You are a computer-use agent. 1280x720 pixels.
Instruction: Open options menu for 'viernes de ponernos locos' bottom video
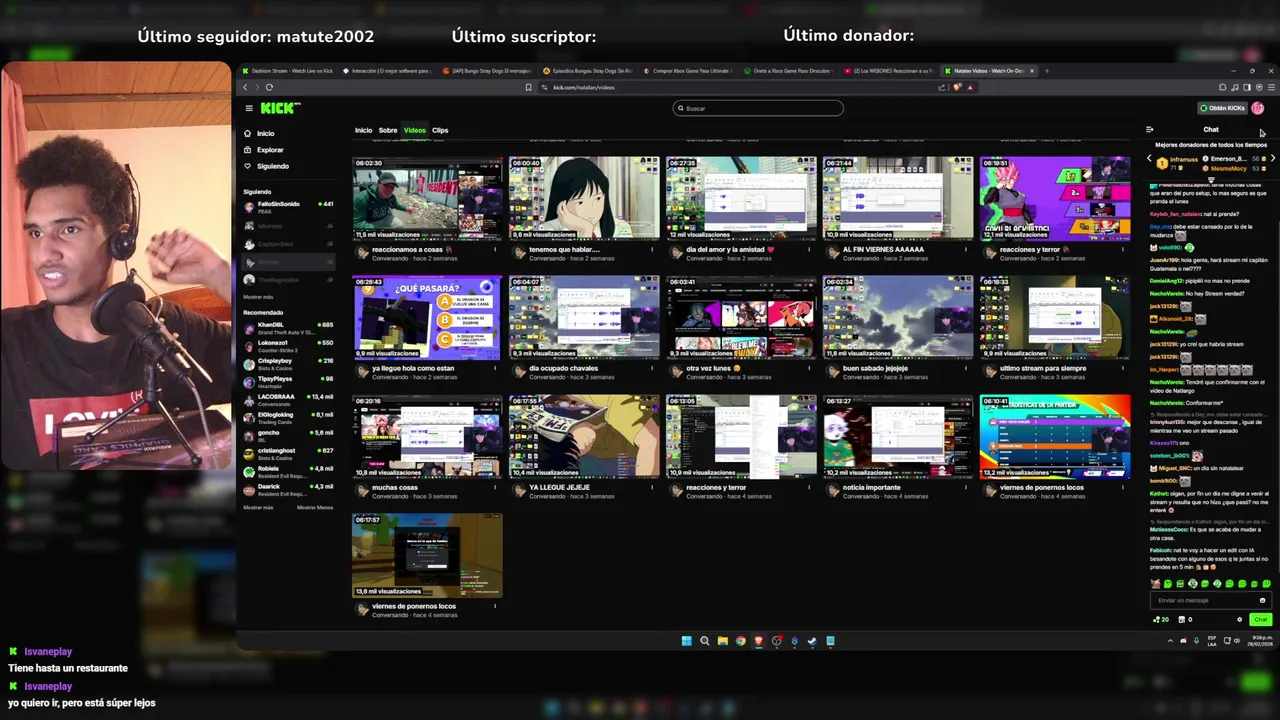click(x=495, y=606)
